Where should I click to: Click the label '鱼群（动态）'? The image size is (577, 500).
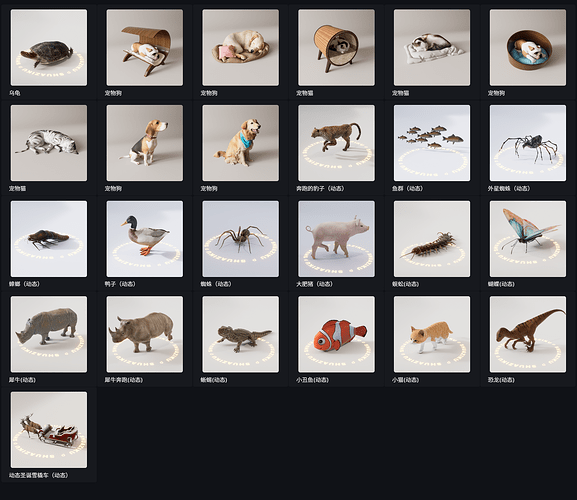(407, 188)
